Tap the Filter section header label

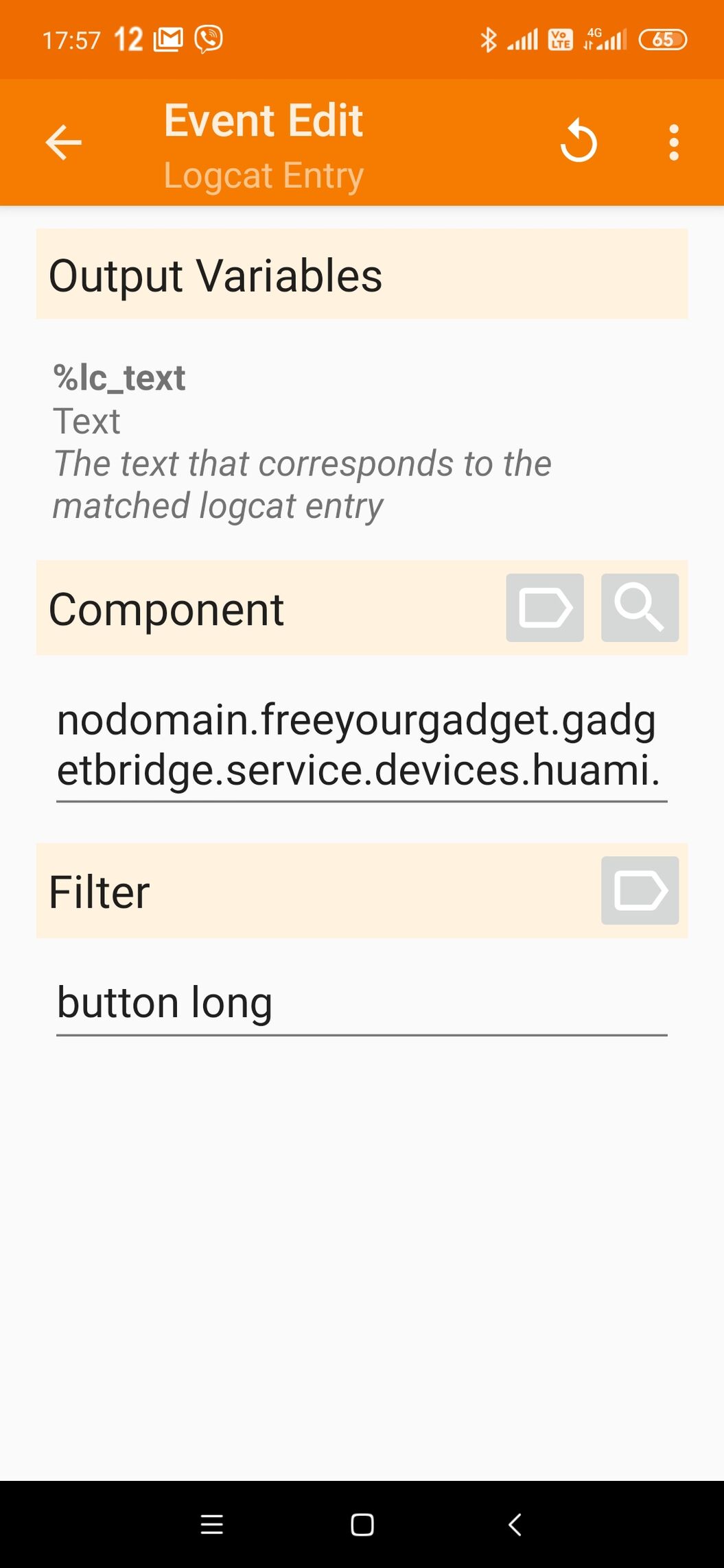100,892
